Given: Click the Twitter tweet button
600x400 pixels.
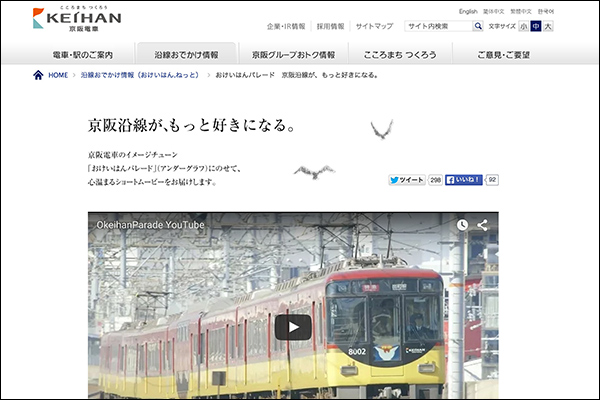Looking at the screenshot, I should tap(407, 180).
